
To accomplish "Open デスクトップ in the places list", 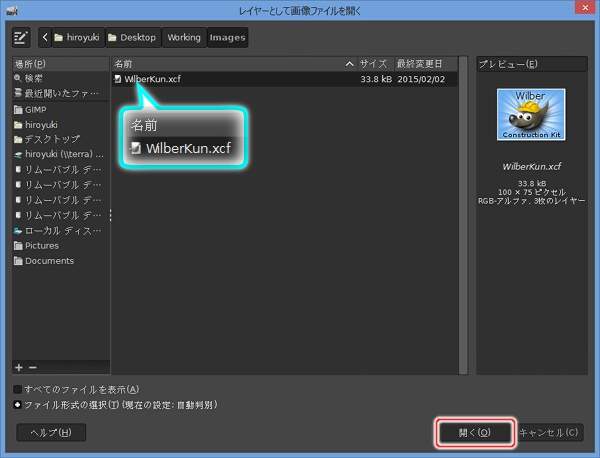I will pyautogui.click(x=60, y=139).
